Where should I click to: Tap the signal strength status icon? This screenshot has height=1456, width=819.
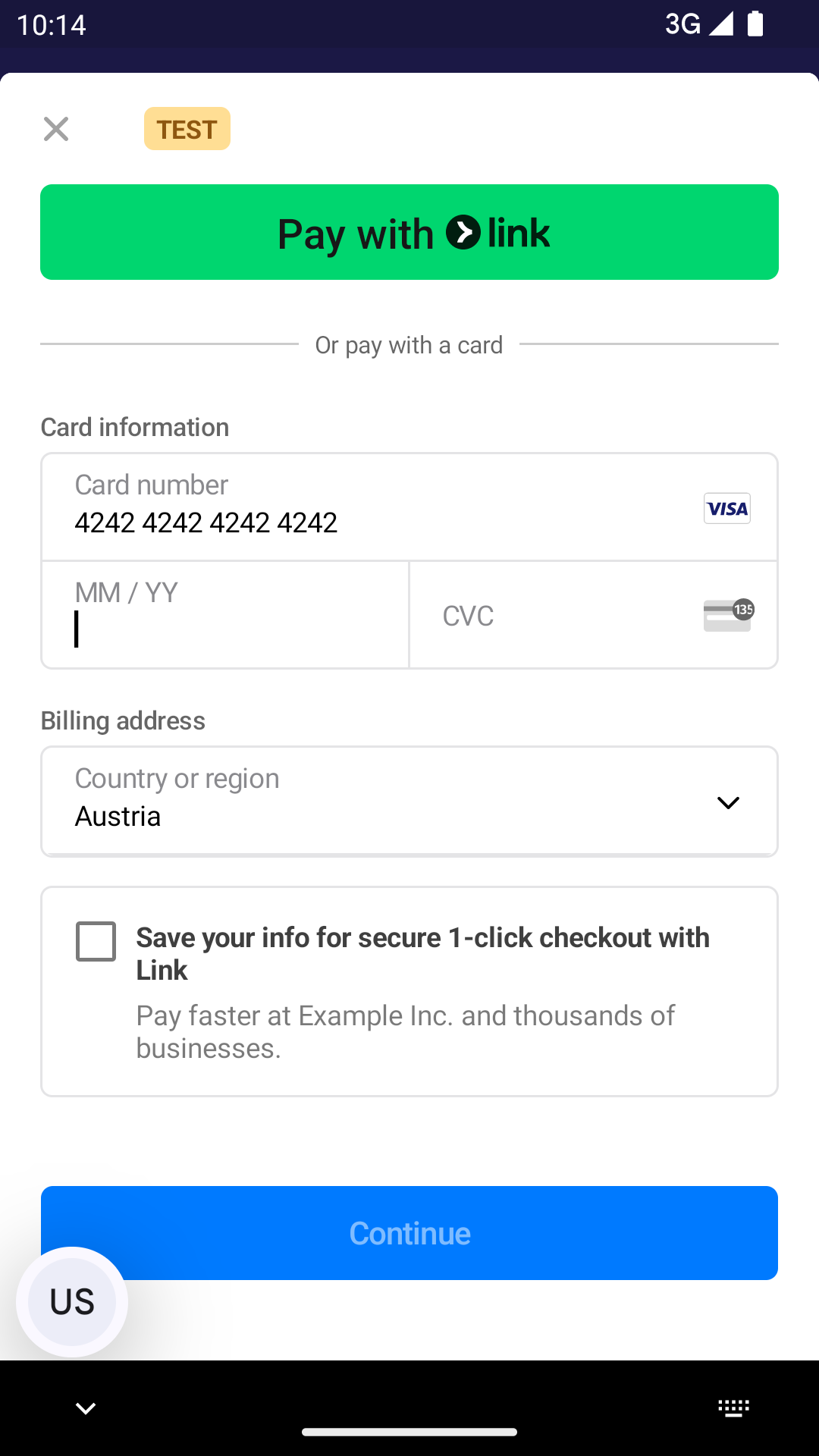(720, 24)
